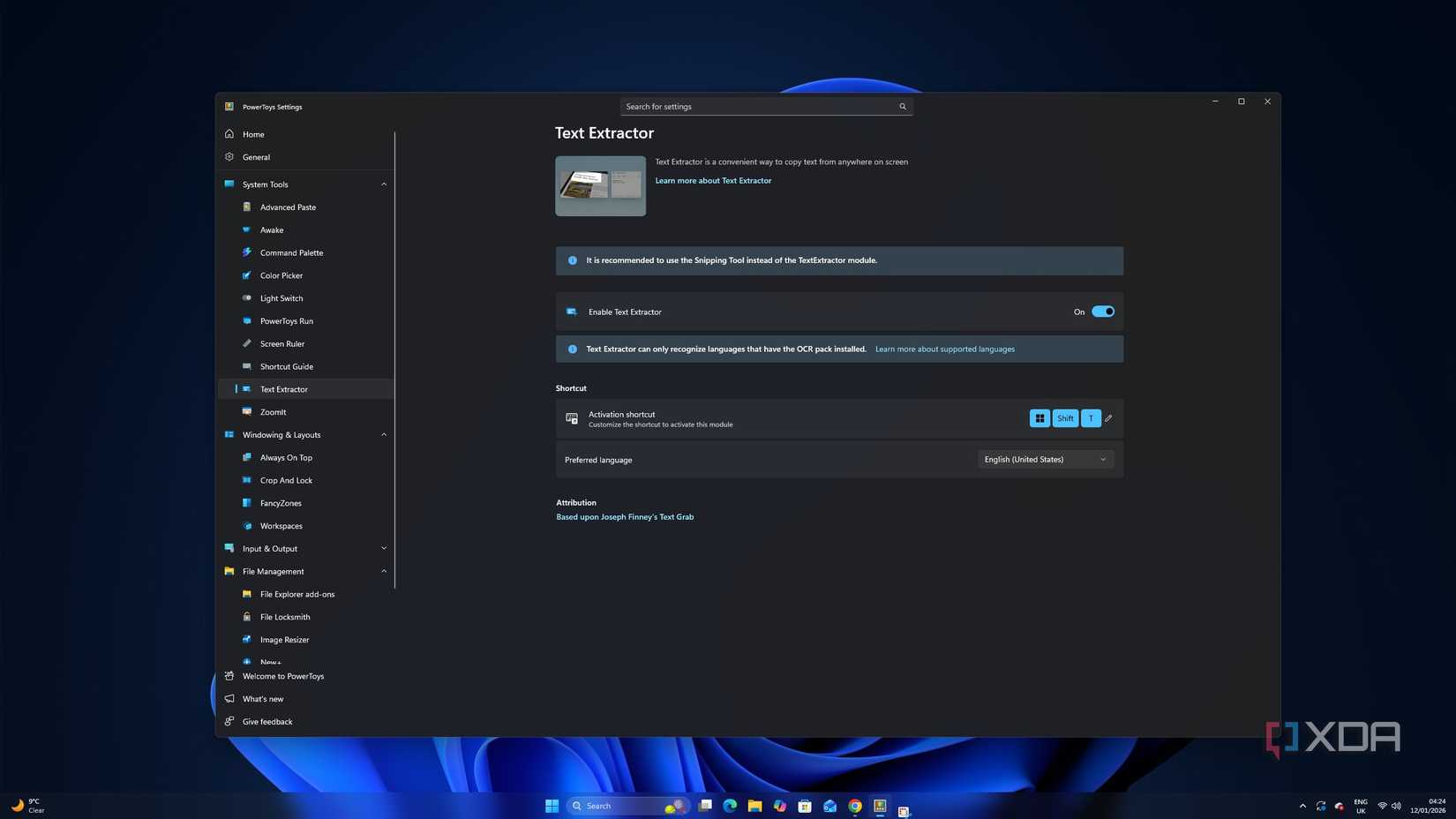Collapse the System Tools group

[x=384, y=184]
